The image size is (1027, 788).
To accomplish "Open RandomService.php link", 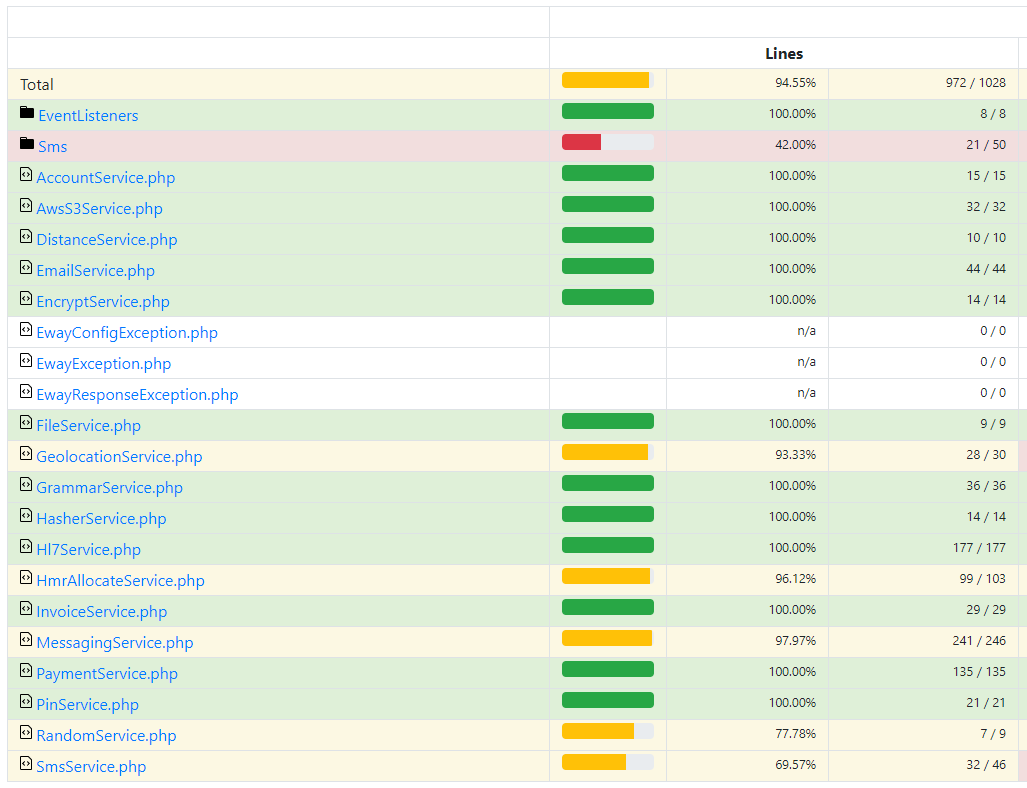I will click(x=106, y=736).
